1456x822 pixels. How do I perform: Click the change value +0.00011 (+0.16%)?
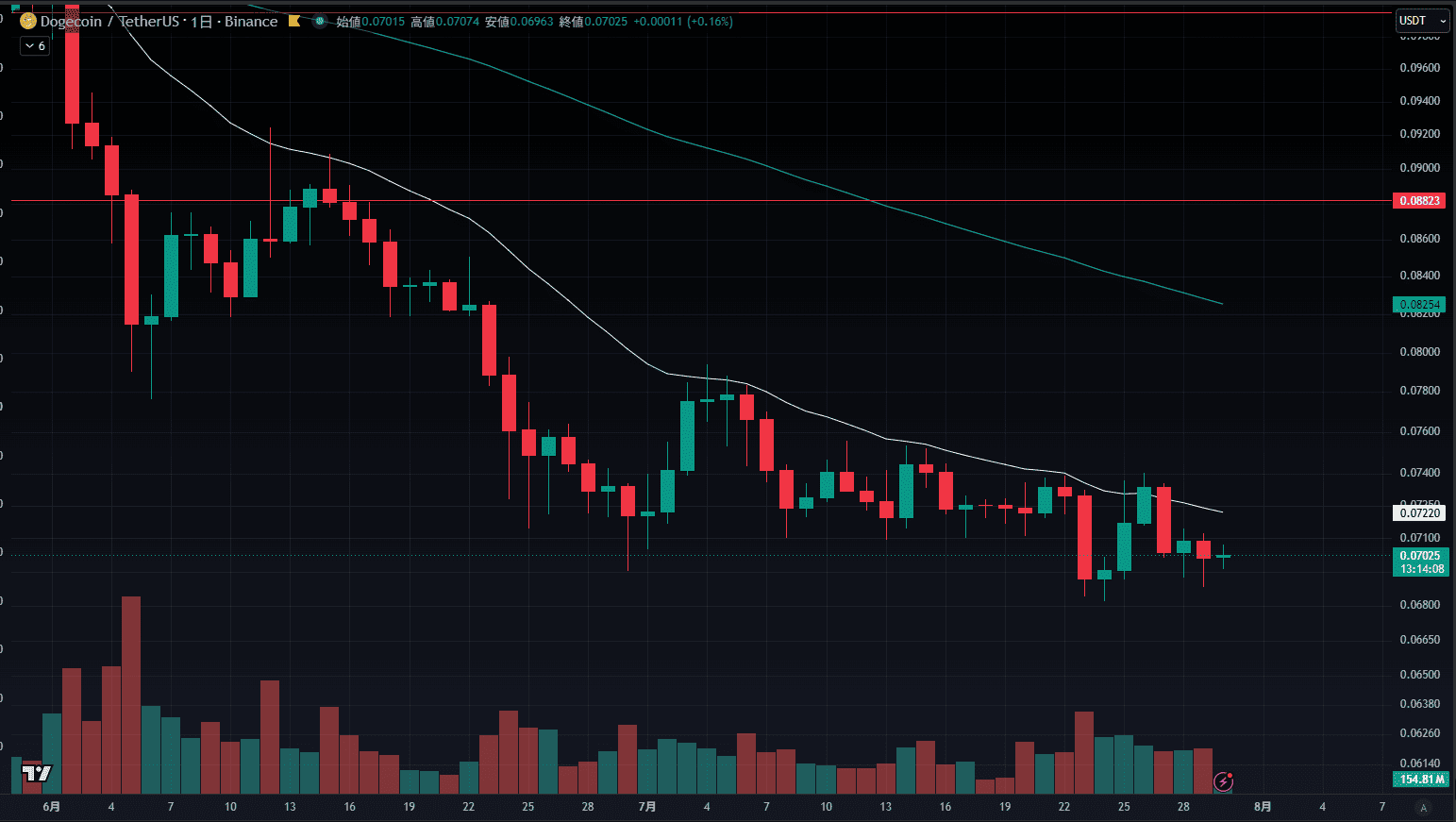[x=683, y=21]
